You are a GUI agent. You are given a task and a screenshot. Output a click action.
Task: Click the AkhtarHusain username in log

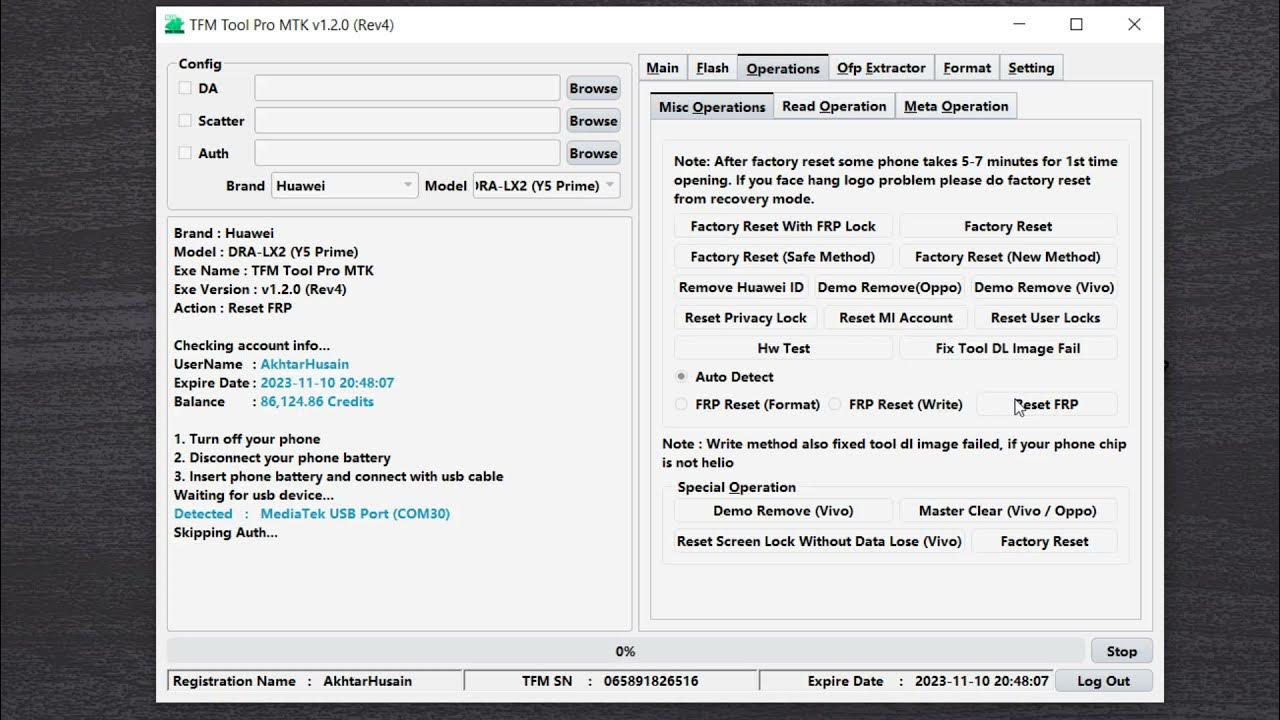pos(305,364)
